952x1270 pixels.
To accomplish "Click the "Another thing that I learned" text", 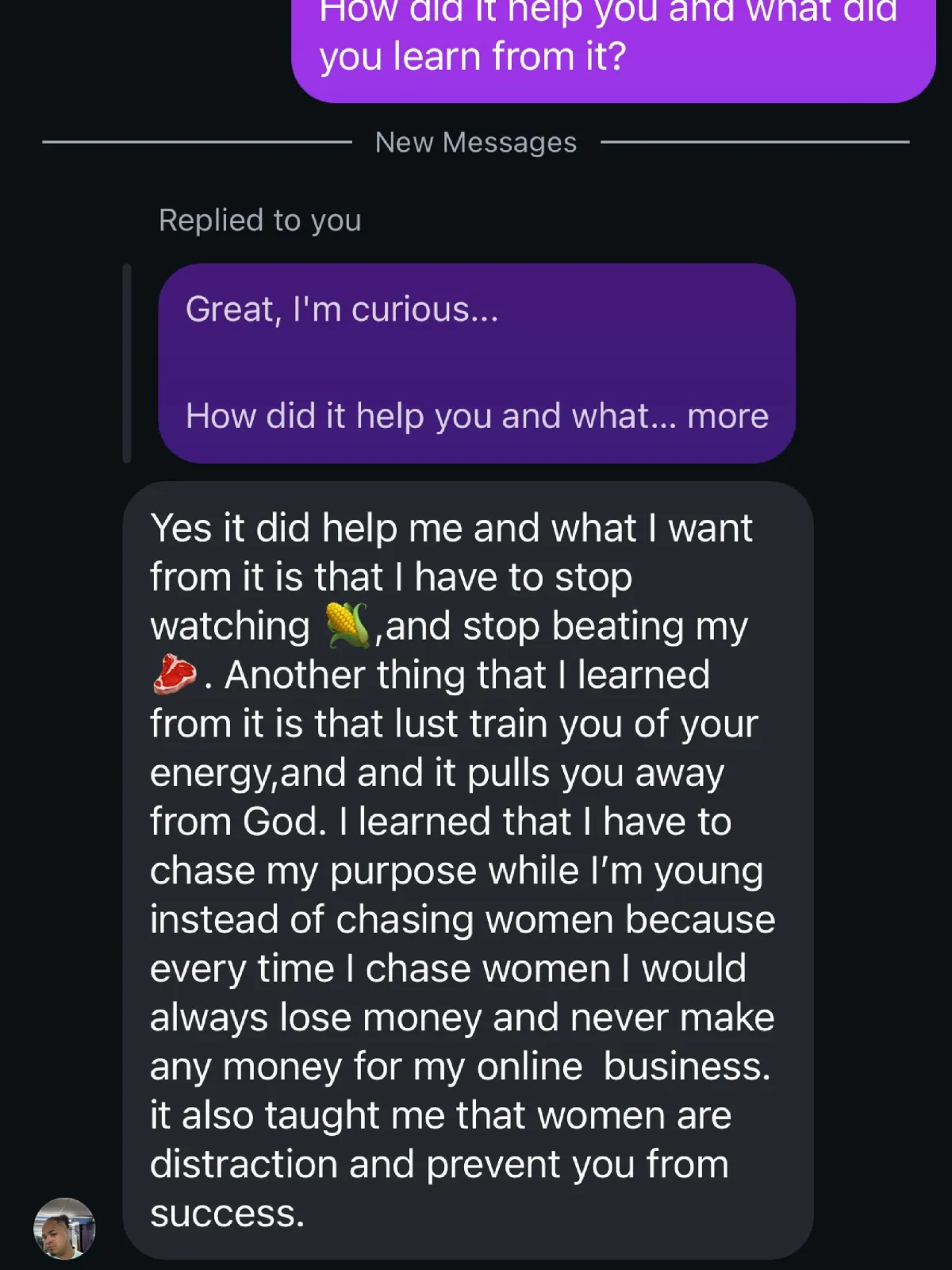I will (x=466, y=675).
